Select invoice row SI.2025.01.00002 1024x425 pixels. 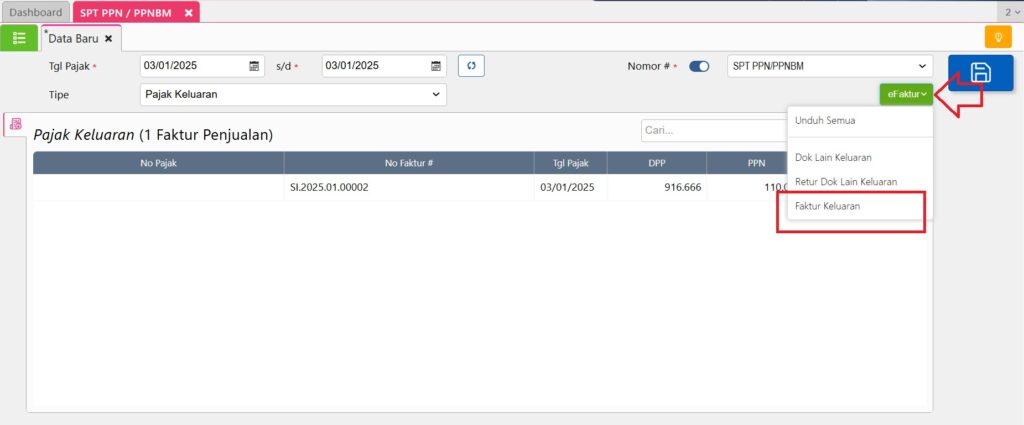coord(330,187)
